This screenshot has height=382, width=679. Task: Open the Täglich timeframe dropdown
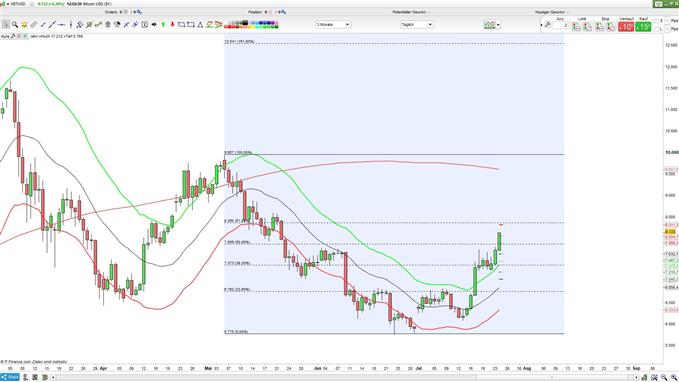click(x=417, y=25)
